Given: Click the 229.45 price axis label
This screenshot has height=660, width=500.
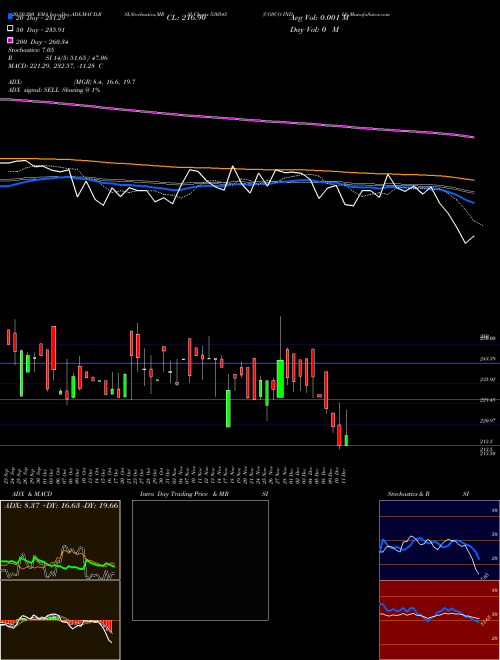Looking at the screenshot, I should [487, 400].
